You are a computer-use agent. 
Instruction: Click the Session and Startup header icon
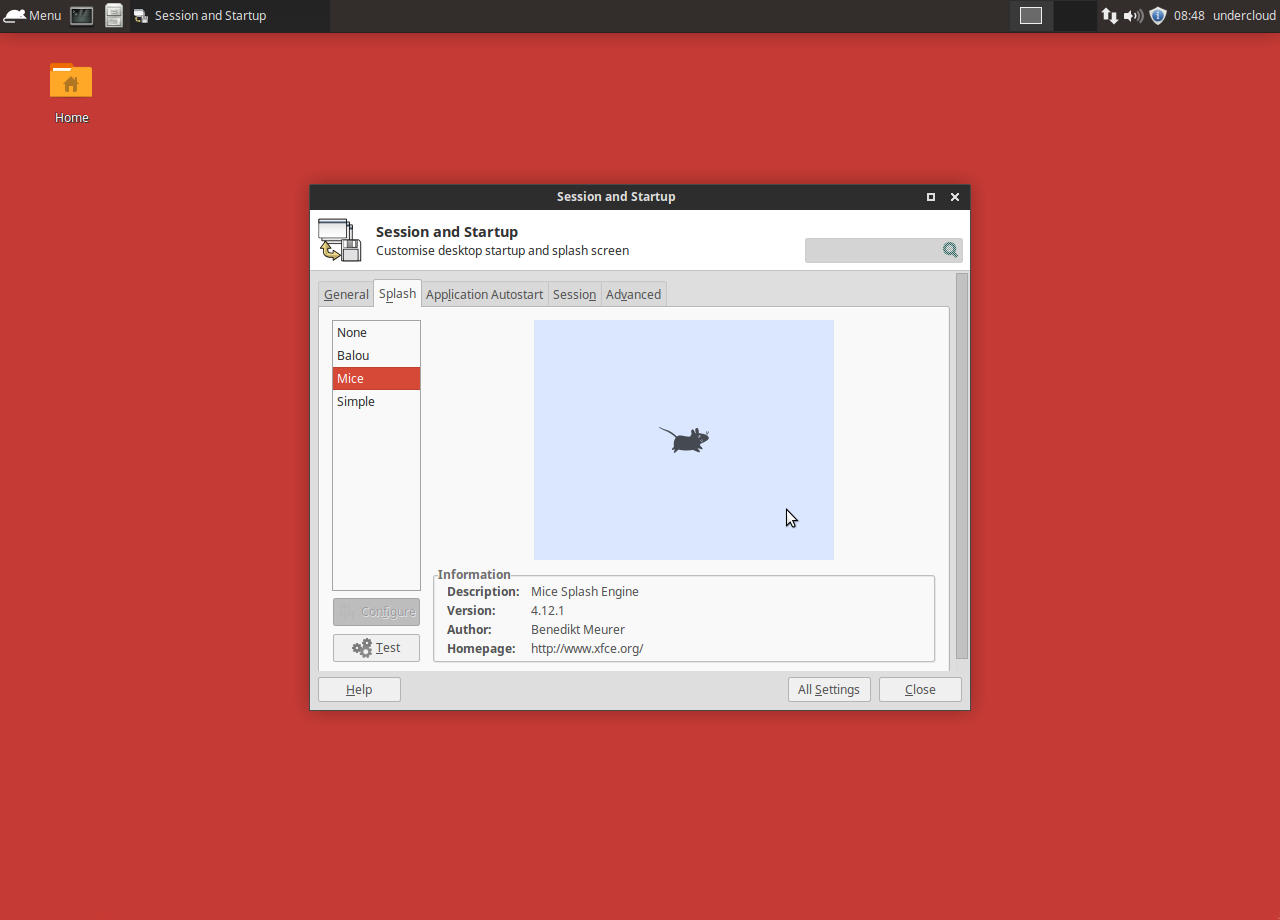click(340, 240)
